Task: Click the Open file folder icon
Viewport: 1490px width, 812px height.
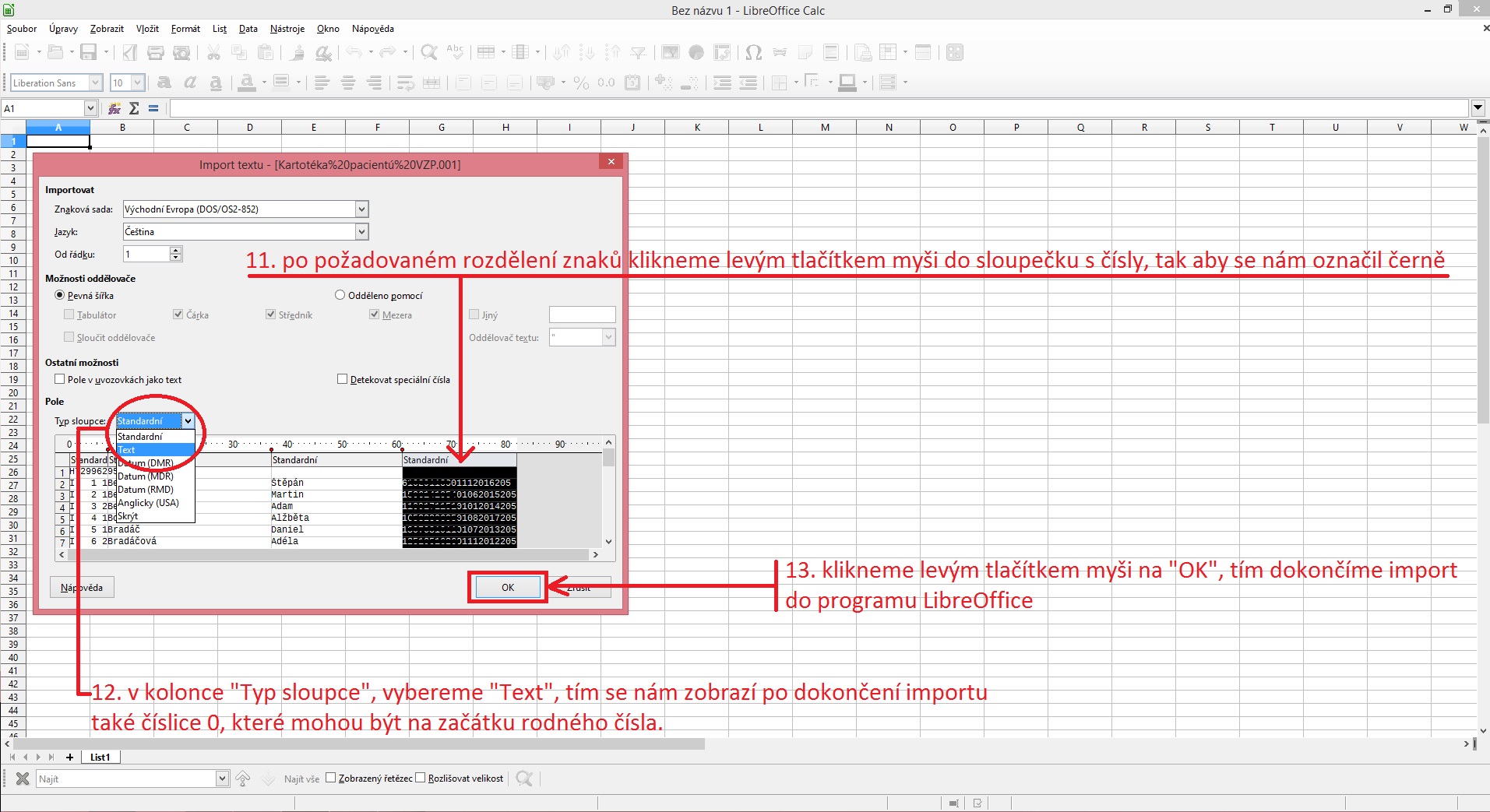Action: [55, 52]
